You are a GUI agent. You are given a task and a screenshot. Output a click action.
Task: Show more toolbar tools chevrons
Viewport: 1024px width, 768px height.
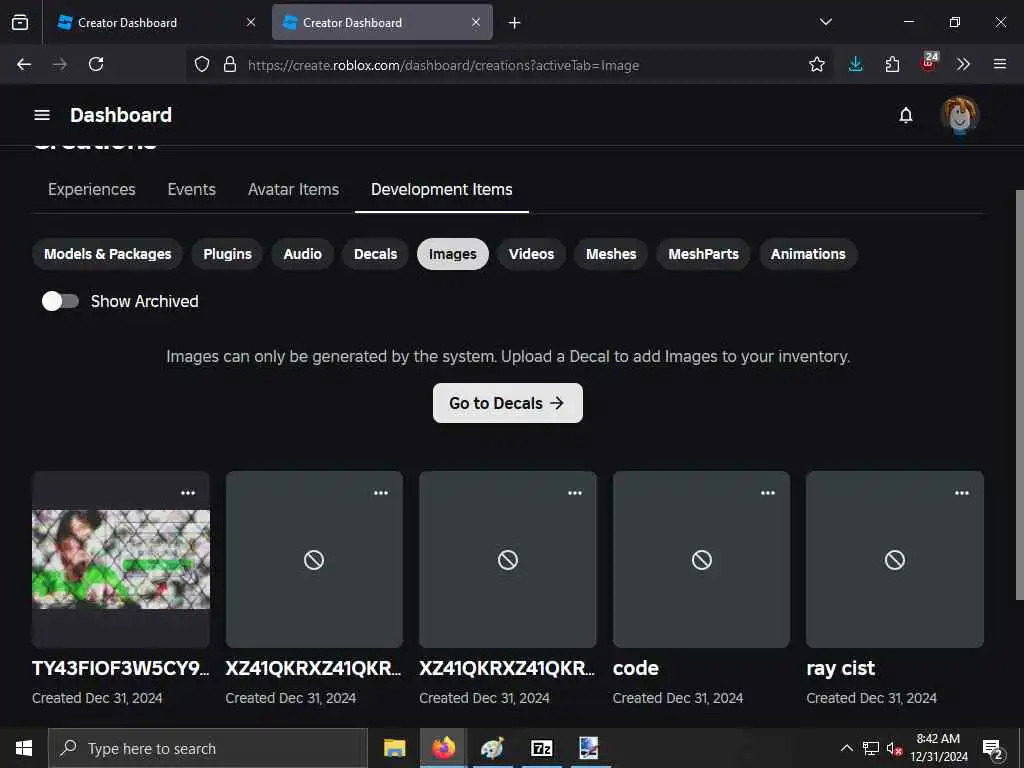963,64
